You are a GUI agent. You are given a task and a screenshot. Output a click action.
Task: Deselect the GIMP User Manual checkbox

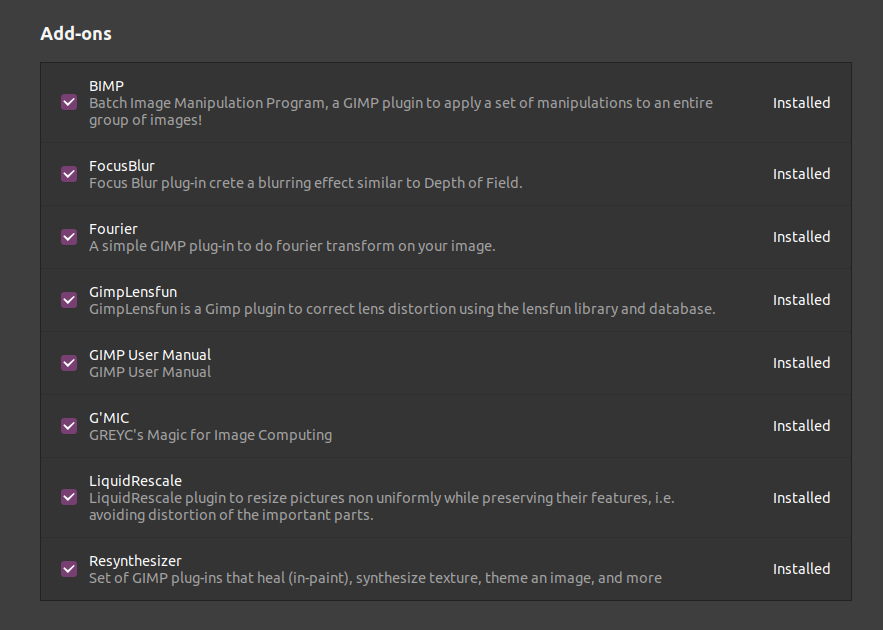69,363
